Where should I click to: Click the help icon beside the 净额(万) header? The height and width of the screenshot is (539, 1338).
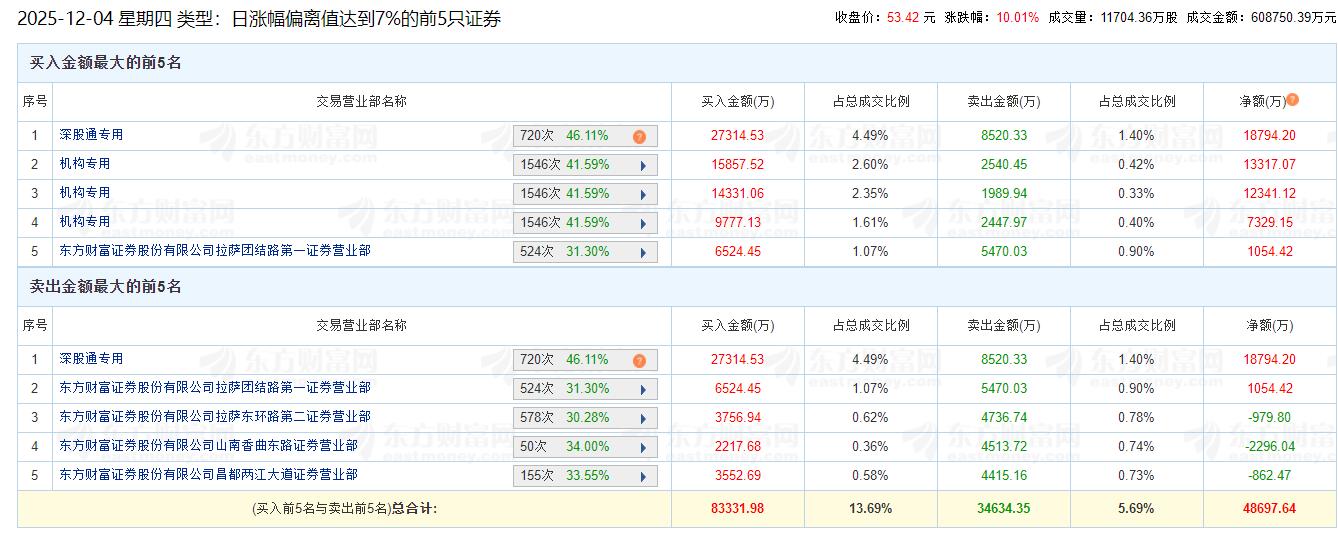click(1293, 100)
